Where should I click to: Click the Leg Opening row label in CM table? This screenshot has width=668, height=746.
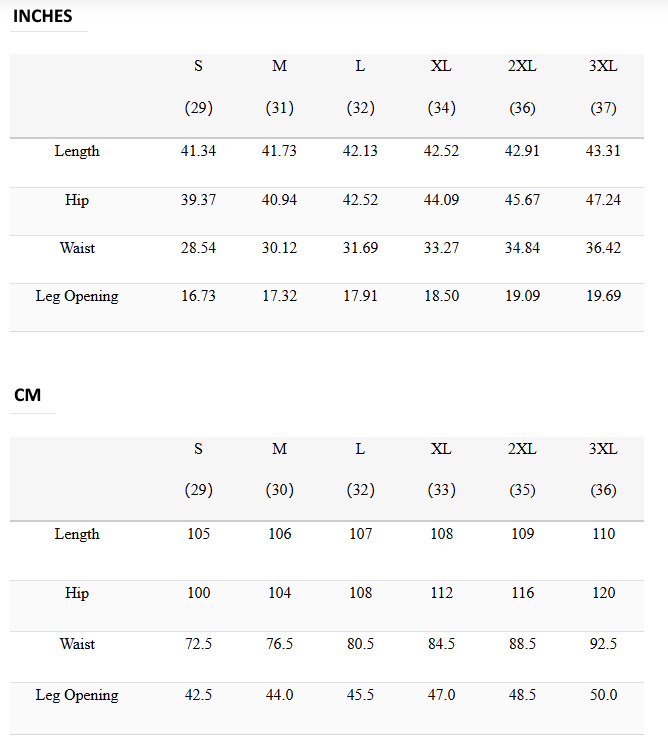[77, 696]
